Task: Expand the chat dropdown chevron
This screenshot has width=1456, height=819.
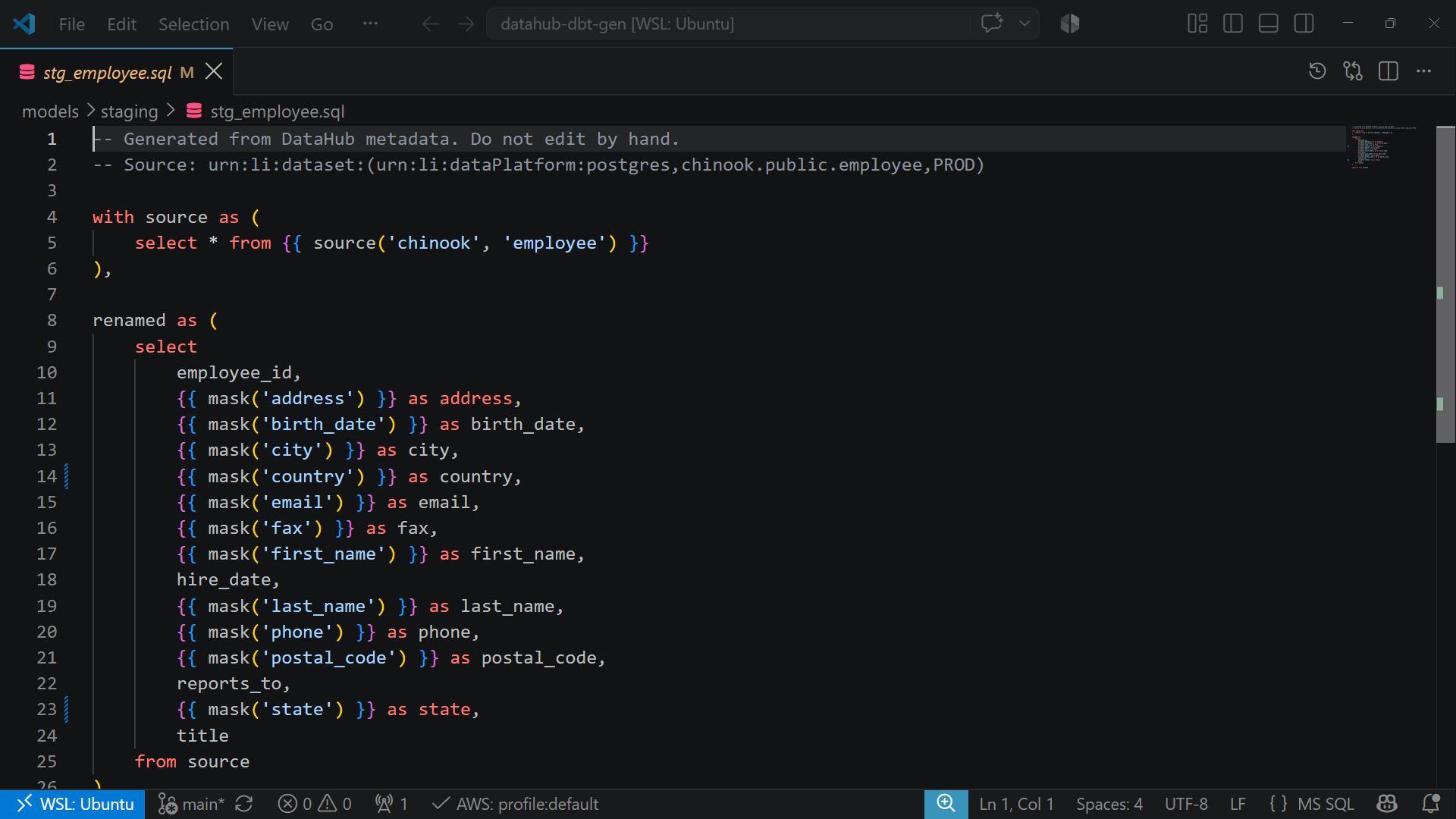Action: tap(1025, 24)
